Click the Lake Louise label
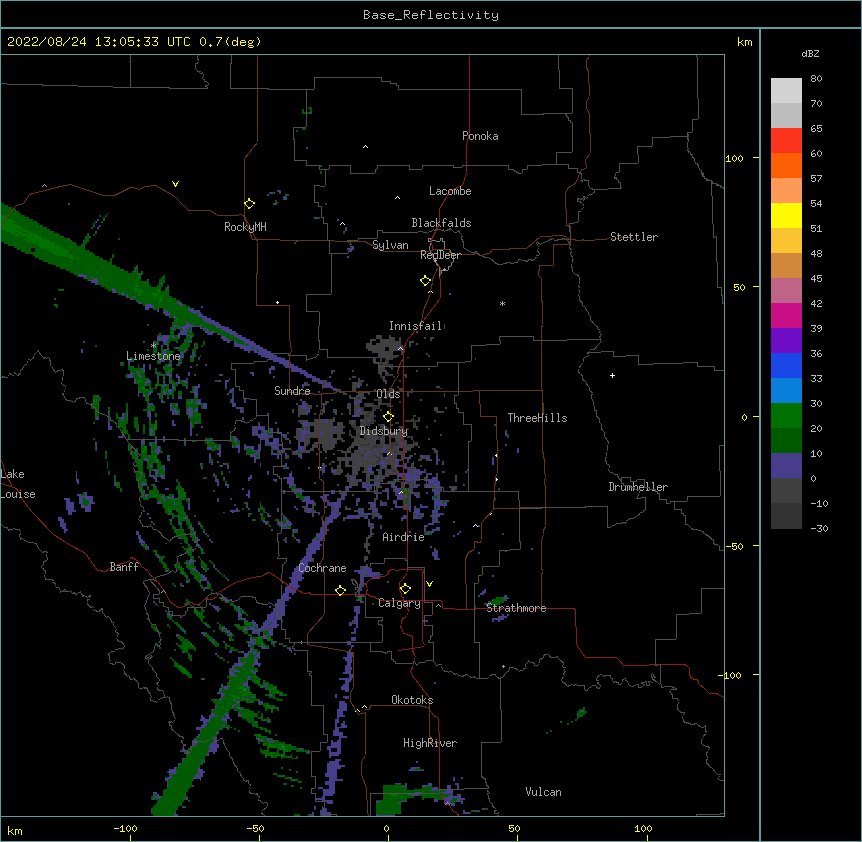Image resolution: width=862 pixels, height=842 pixels. click(18, 484)
